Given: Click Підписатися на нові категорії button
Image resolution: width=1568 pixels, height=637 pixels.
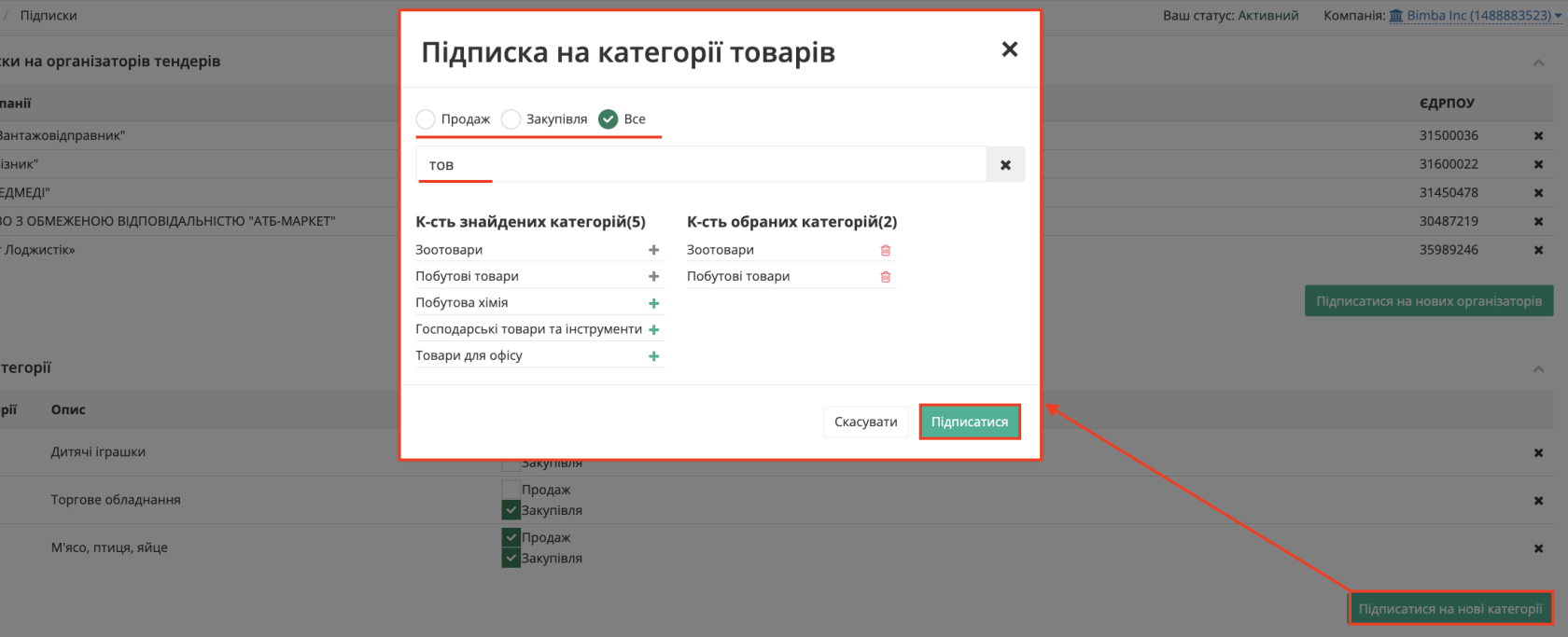Looking at the screenshot, I should [x=1450, y=608].
